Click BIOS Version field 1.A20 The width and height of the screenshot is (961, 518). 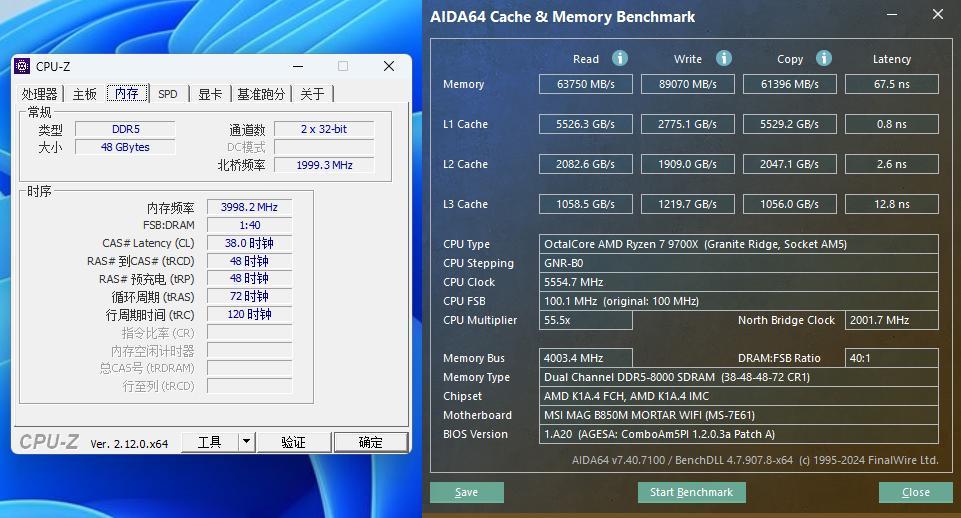point(739,434)
